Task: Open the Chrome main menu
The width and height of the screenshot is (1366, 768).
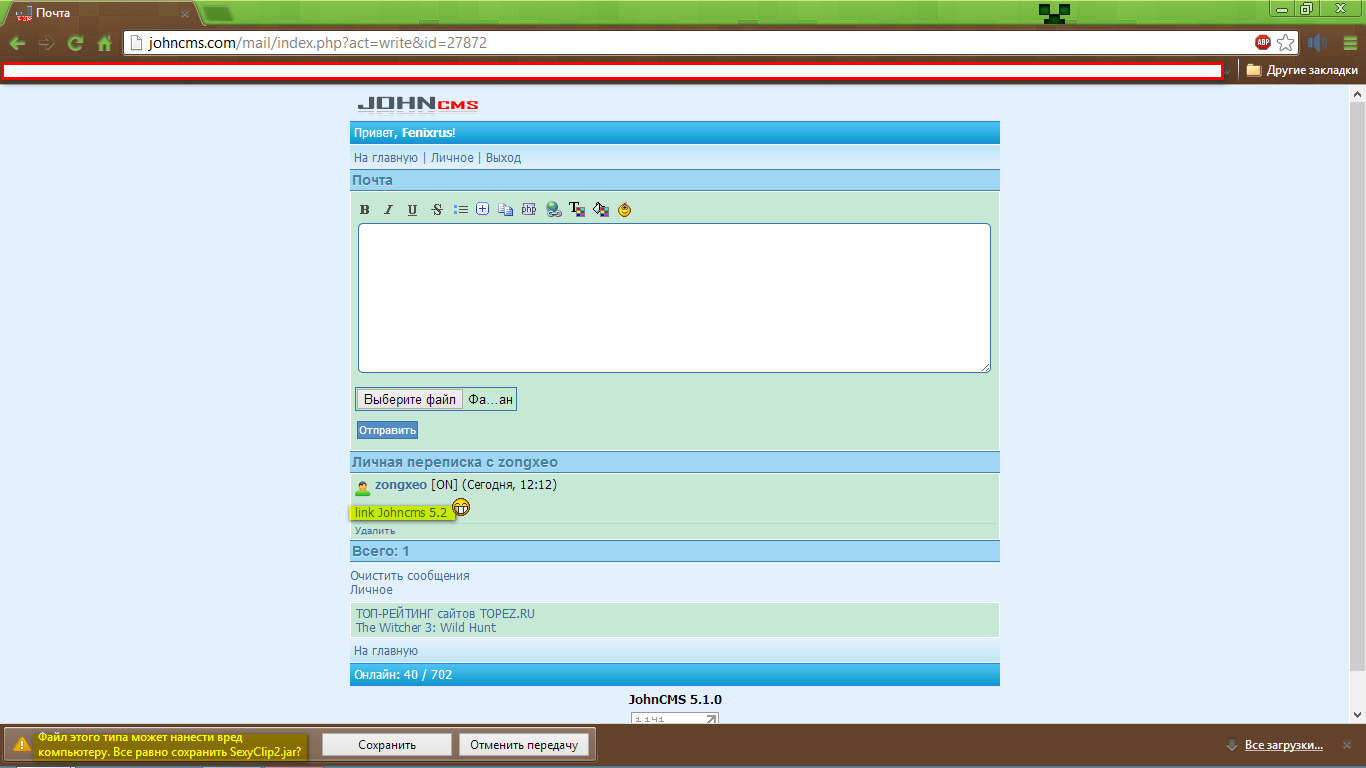Action: (x=1348, y=43)
